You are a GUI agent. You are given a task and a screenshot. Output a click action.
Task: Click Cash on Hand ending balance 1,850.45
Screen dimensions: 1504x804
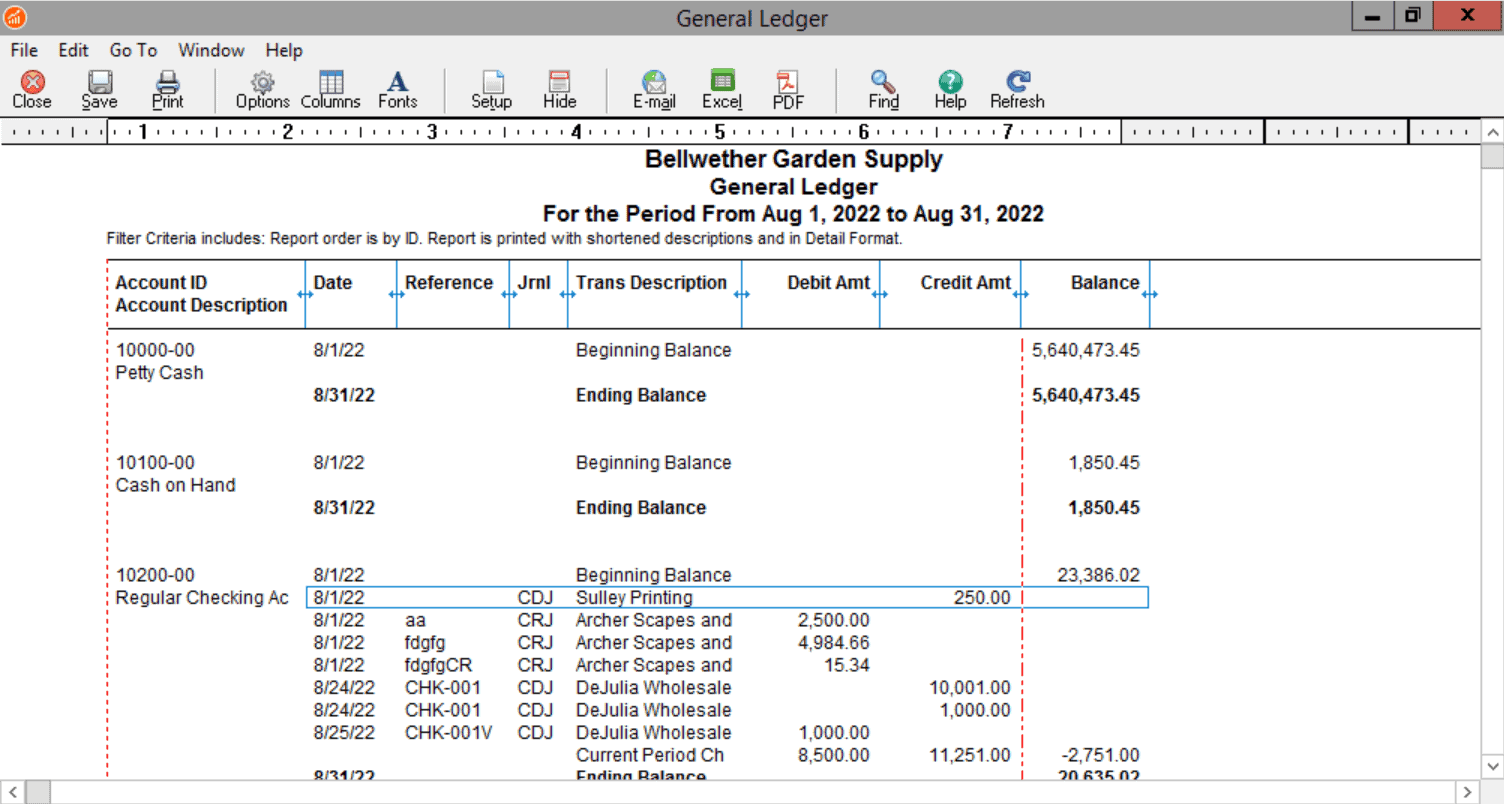coord(1104,508)
